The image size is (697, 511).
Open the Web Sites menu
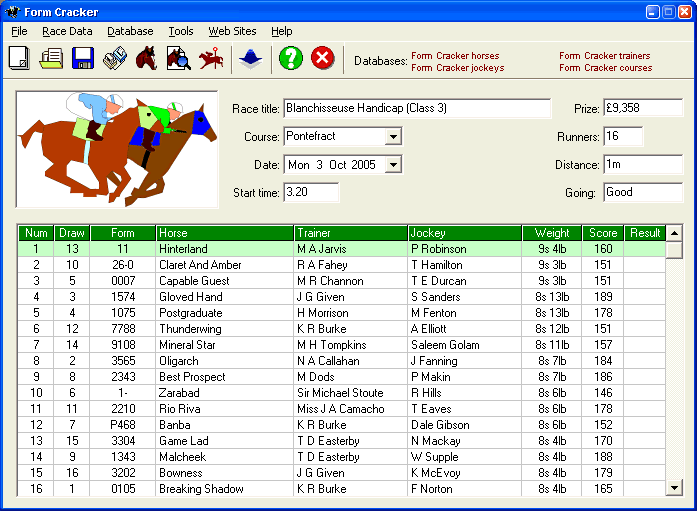point(232,31)
